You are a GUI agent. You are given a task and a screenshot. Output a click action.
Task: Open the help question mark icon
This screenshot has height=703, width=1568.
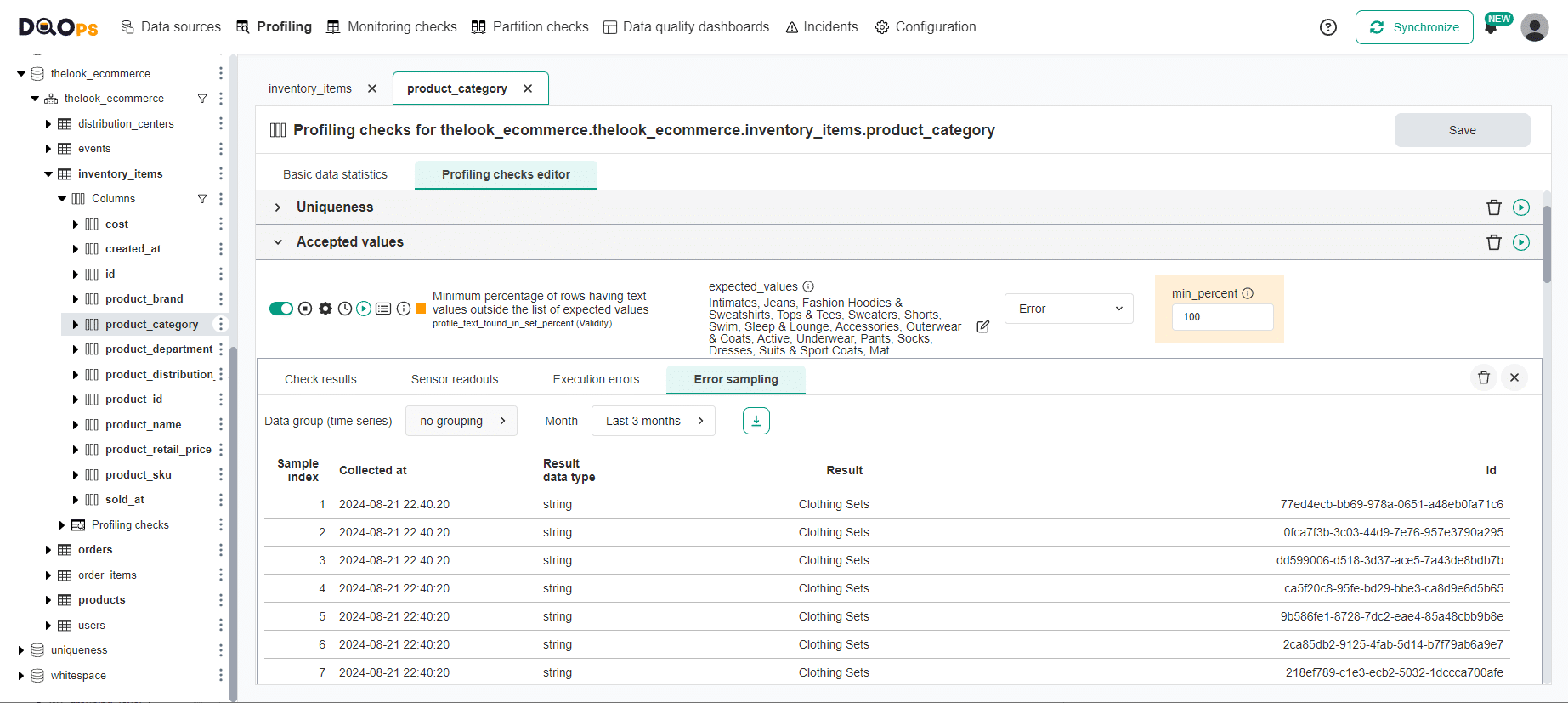[x=1328, y=27]
